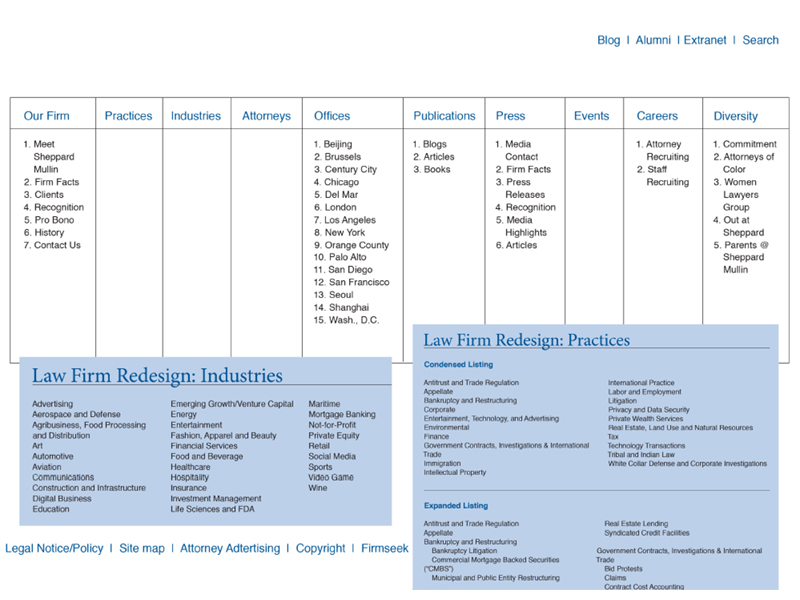Go to the Site map footer link
This screenshot has height=600, width=800.
pyautogui.click(x=142, y=548)
